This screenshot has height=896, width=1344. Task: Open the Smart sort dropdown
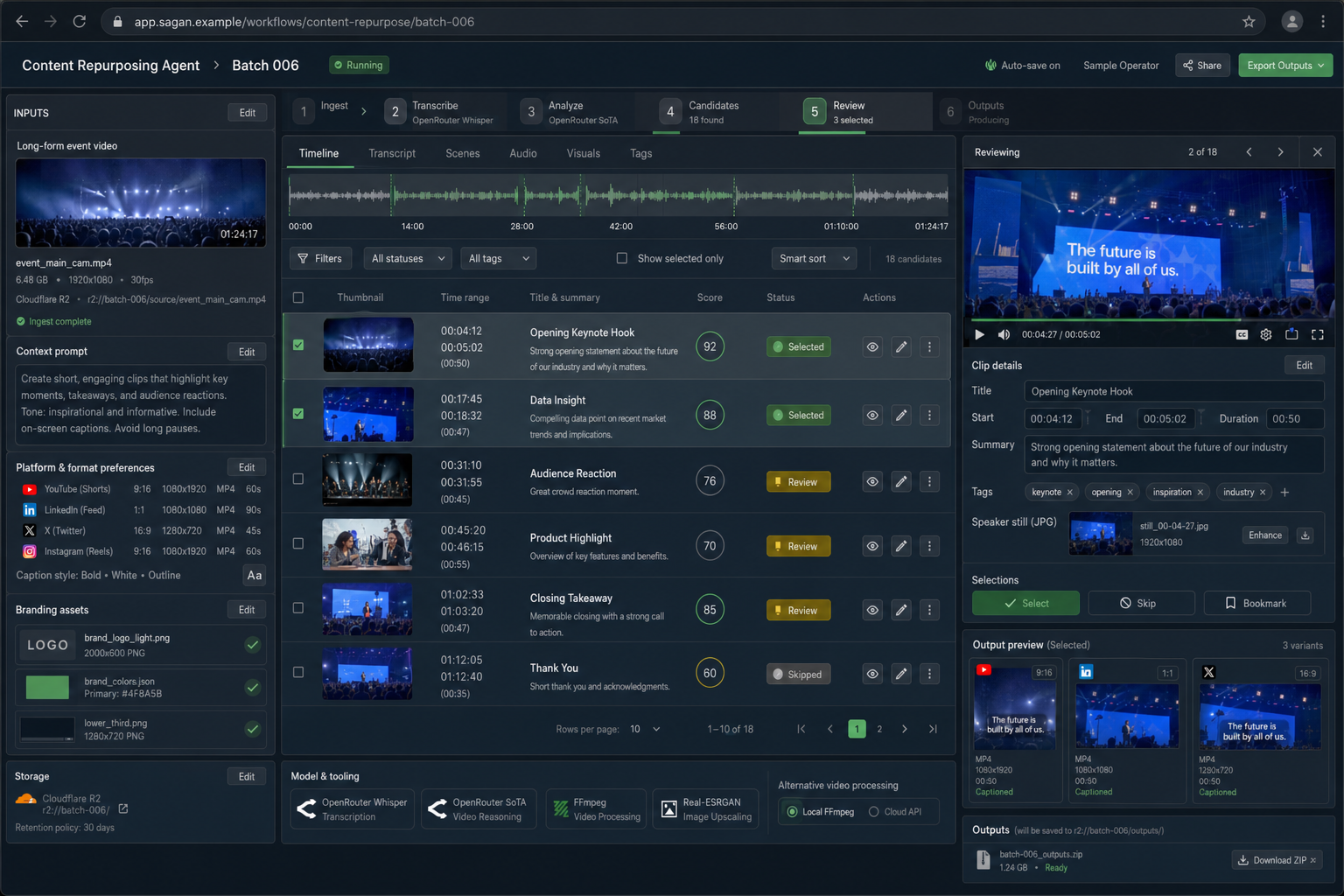point(814,259)
